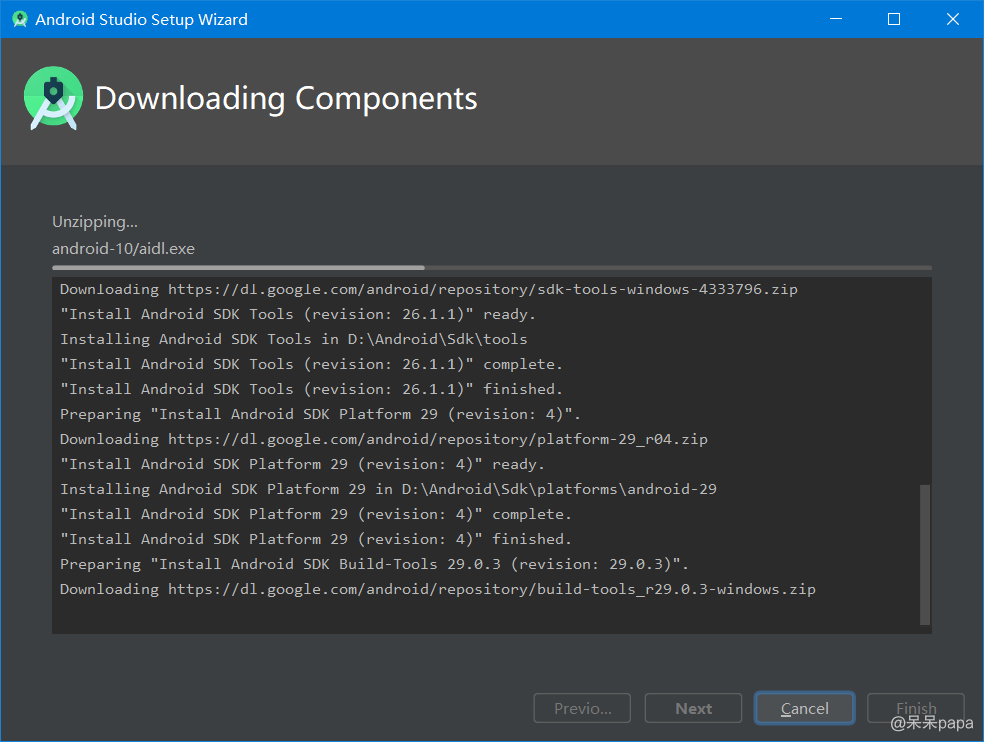
Task: Click the 'Downloading Components' heading
Action: coord(286,99)
